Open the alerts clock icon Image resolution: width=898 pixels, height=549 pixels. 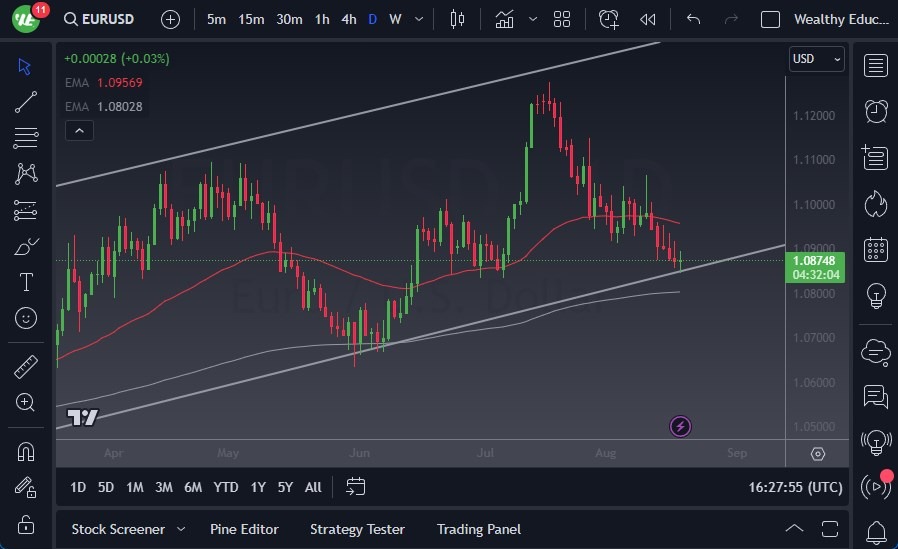pos(876,111)
